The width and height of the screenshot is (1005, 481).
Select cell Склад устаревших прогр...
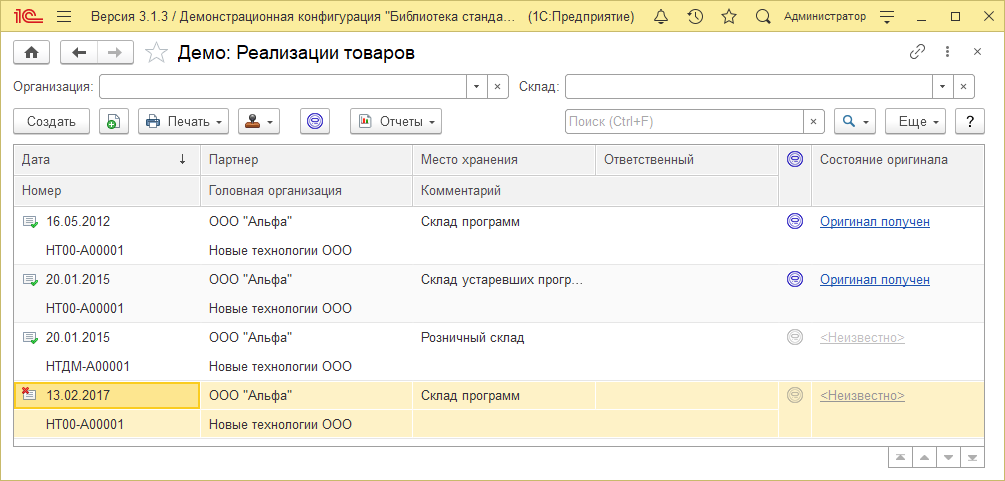(x=502, y=280)
